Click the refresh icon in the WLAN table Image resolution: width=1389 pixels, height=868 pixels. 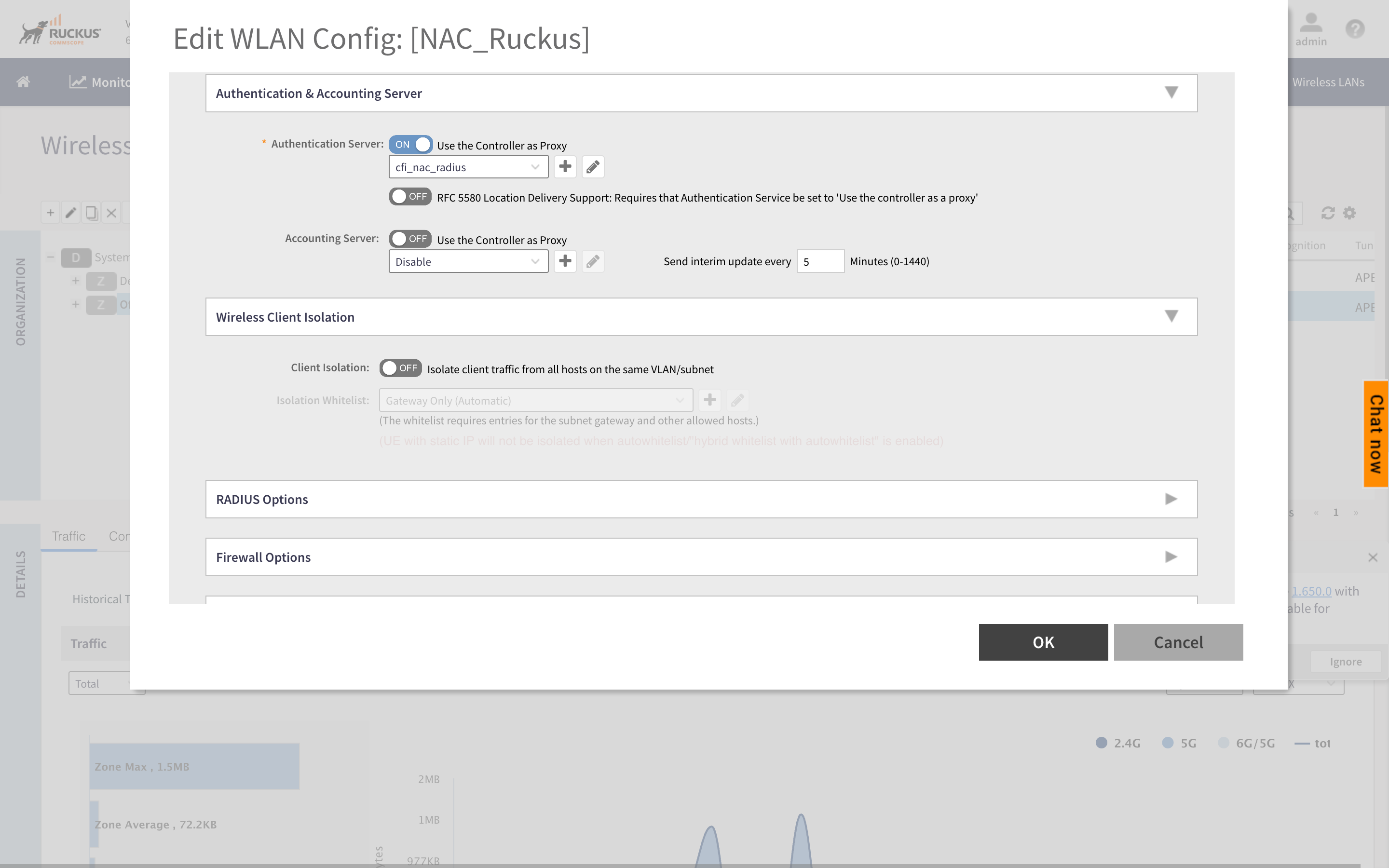[1328, 213]
